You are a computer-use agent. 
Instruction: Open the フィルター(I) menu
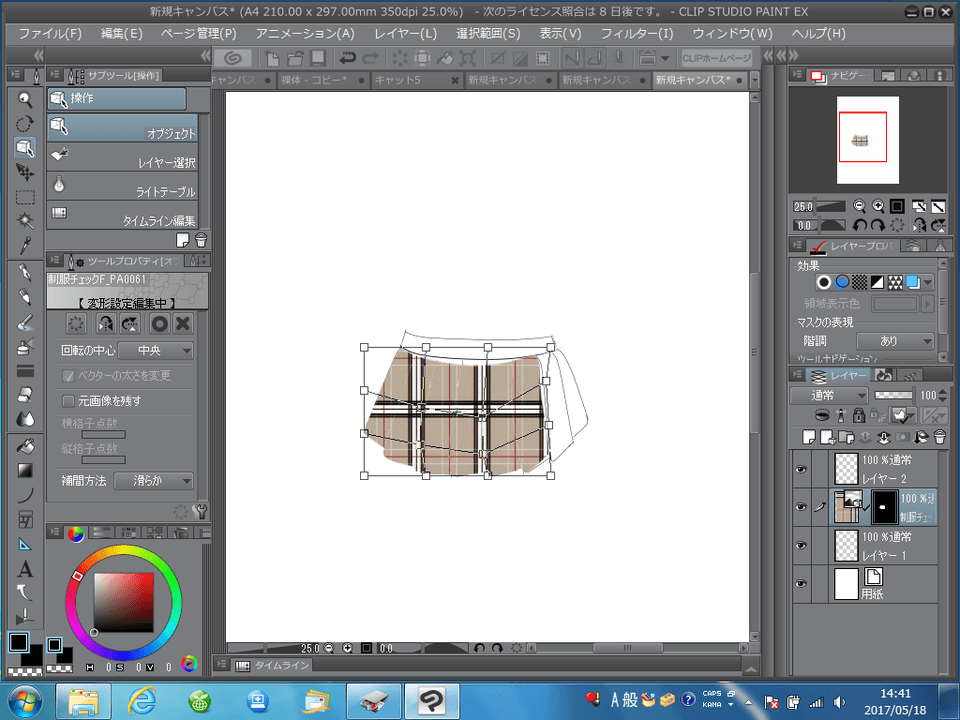(637, 33)
